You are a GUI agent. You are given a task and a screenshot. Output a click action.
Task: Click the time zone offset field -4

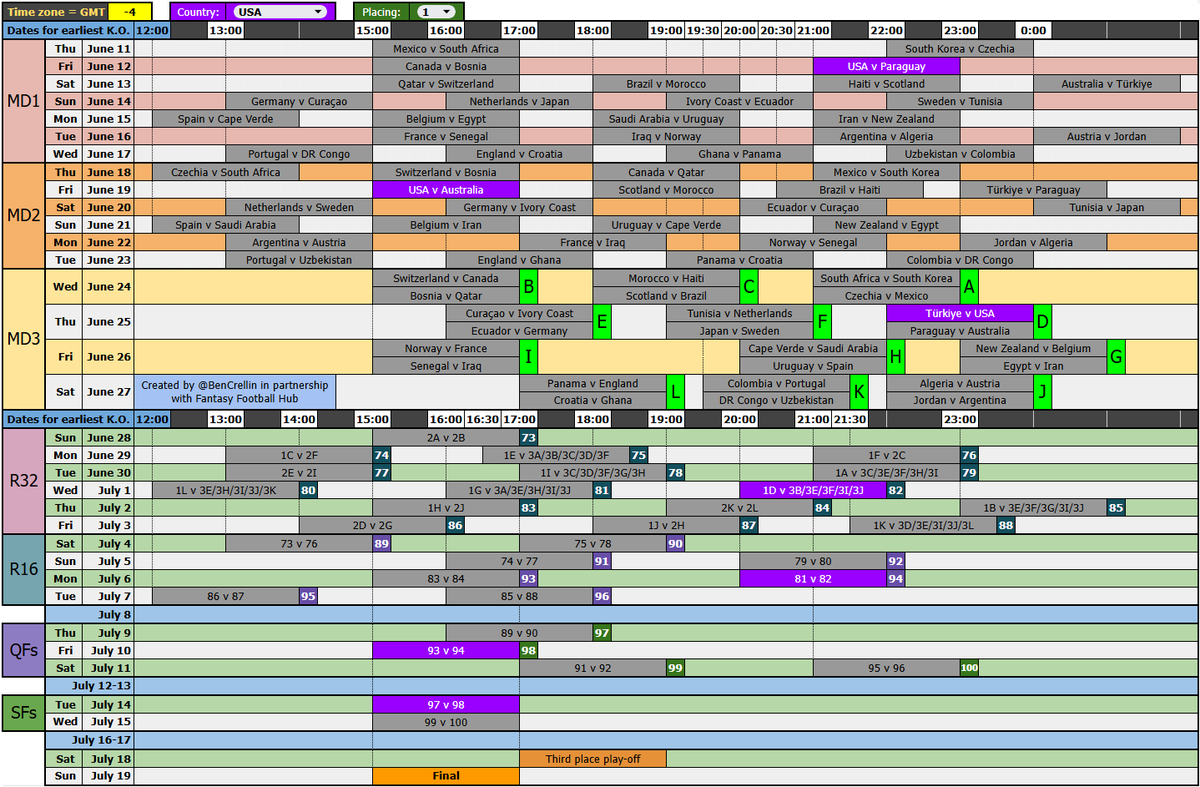click(x=129, y=12)
